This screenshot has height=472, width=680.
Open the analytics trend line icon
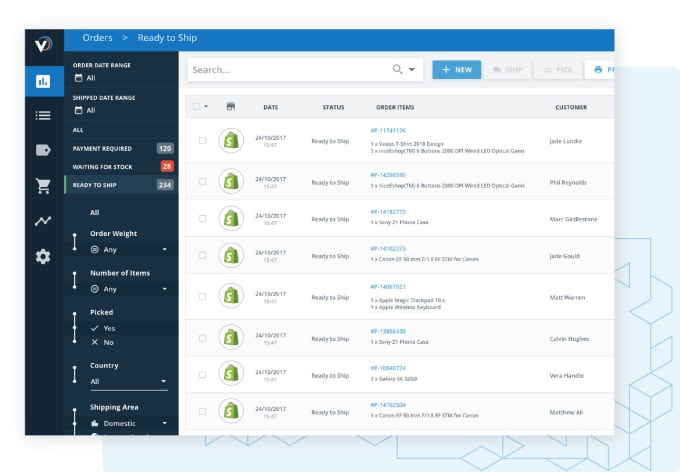[x=43, y=221]
